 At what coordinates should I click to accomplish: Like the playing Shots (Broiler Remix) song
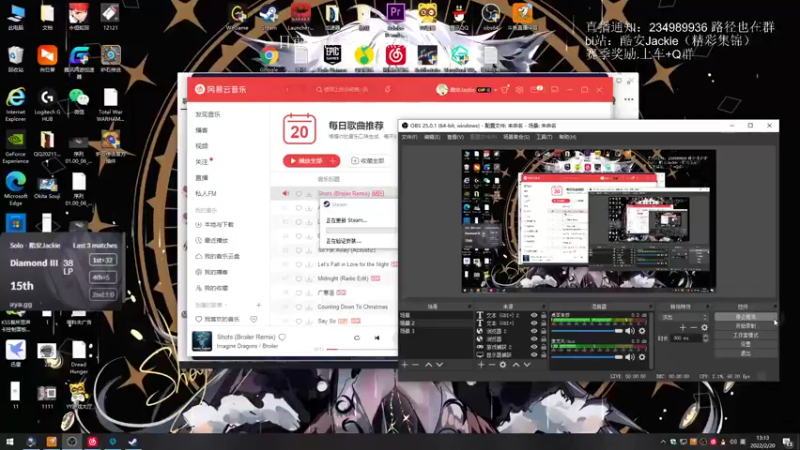(282, 337)
